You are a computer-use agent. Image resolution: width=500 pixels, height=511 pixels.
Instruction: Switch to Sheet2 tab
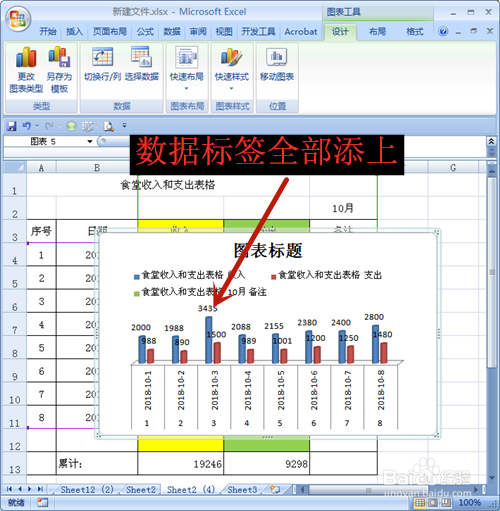(x=141, y=489)
